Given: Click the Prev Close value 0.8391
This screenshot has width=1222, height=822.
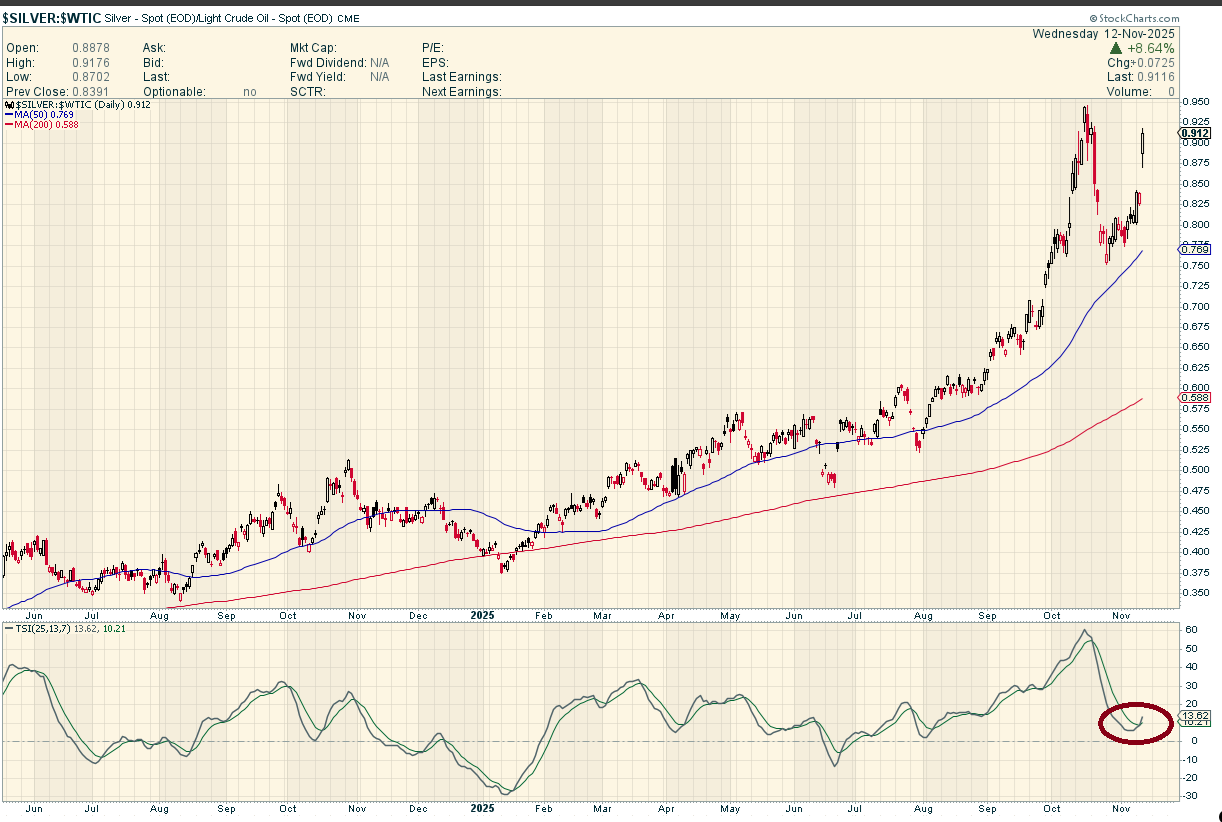Looking at the screenshot, I should (91, 92).
